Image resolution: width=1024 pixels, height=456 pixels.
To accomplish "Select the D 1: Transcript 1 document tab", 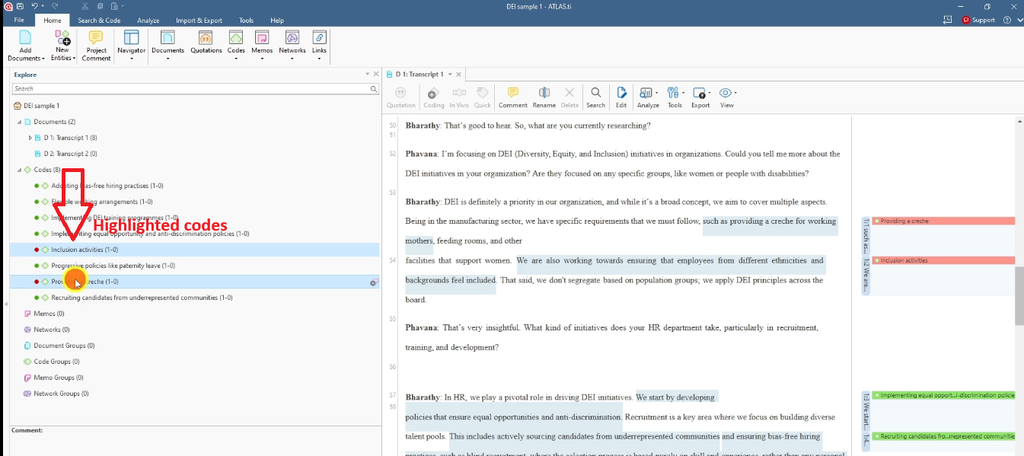I will point(419,74).
